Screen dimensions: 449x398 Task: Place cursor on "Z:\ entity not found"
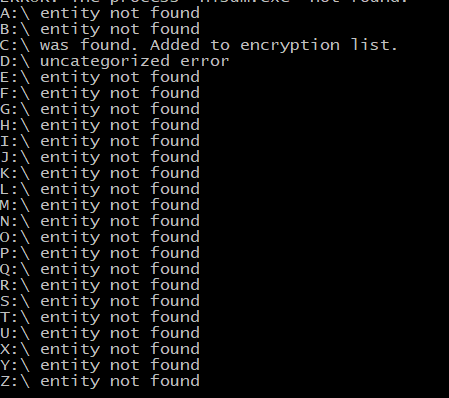(x=100, y=381)
